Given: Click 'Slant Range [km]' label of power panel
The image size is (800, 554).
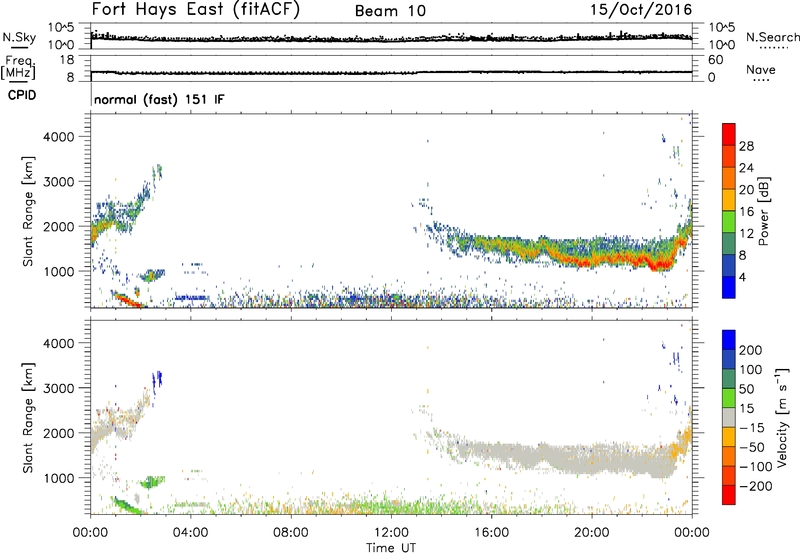Looking at the screenshot, I should click(28, 211).
